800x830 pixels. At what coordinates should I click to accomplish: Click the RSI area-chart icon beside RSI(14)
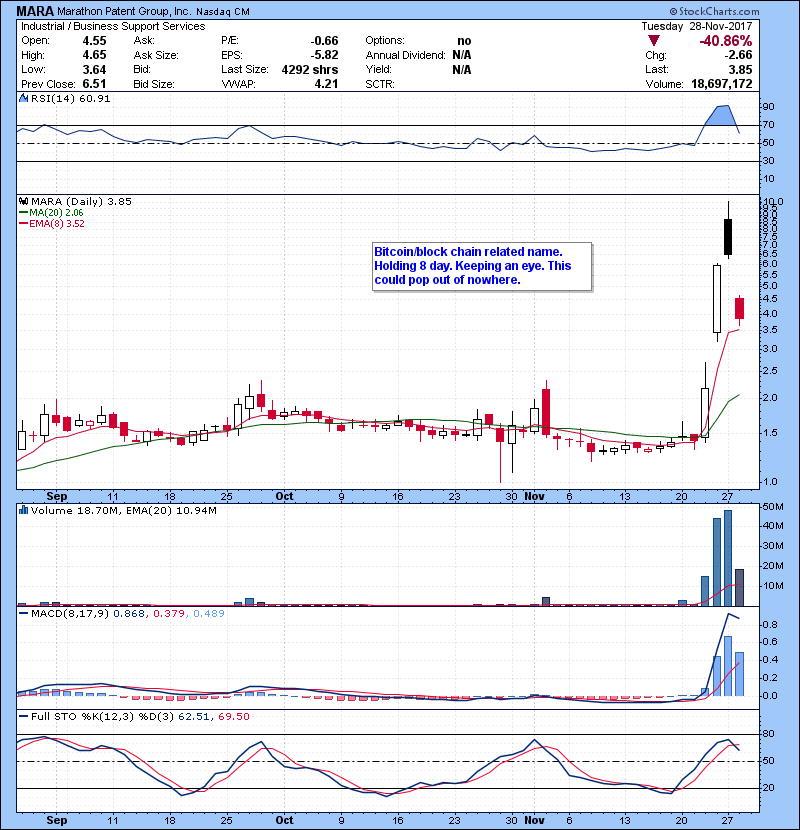click(x=23, y=98)
